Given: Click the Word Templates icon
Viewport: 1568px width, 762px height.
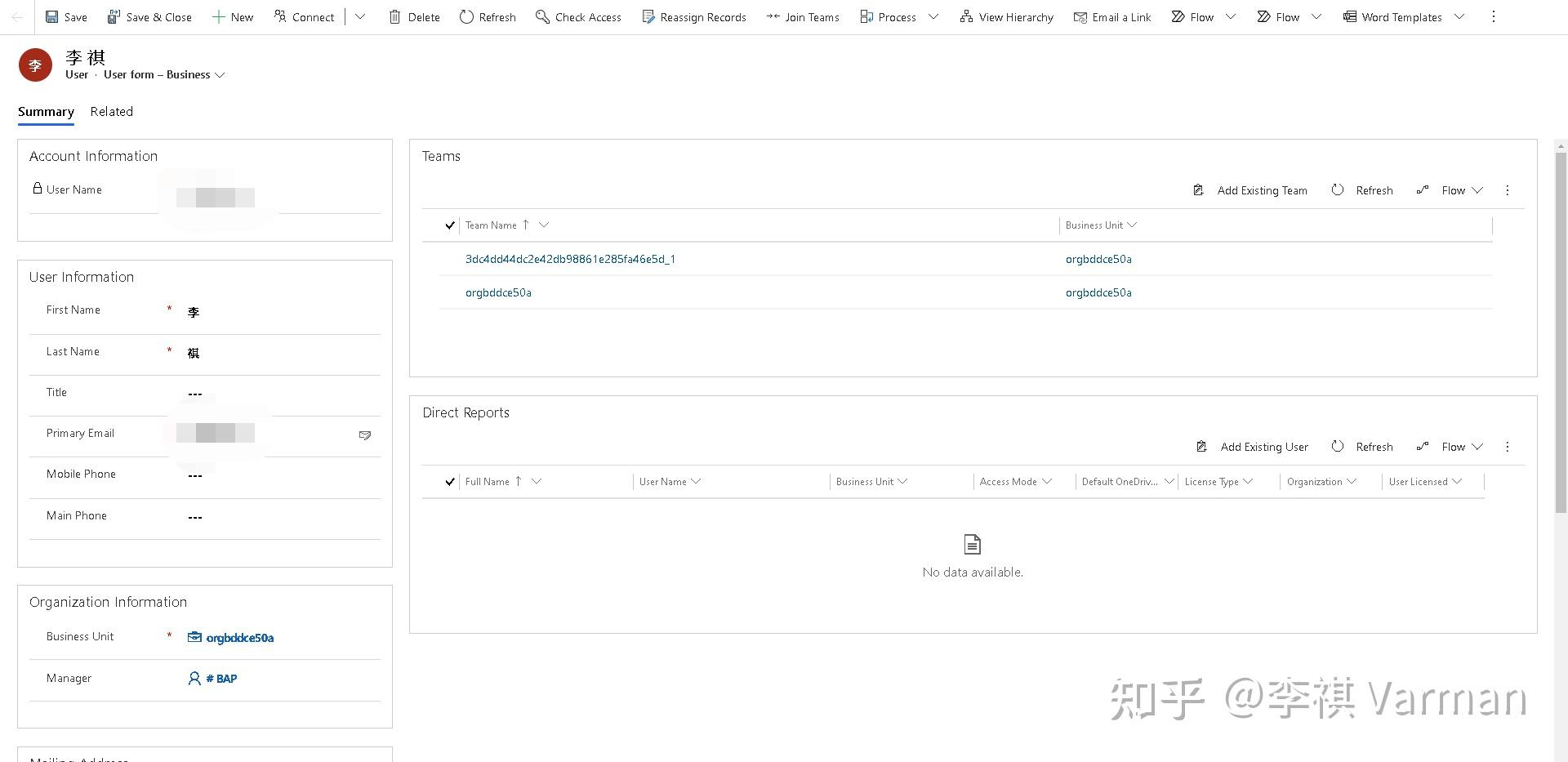Looking at the screenshot, I should pos(1350,17).
